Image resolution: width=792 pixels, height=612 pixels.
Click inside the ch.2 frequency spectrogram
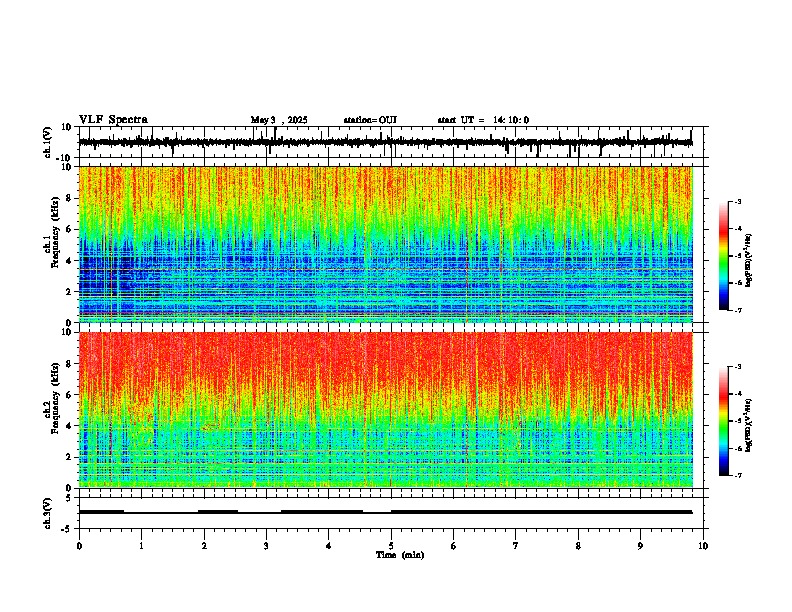(386, 410)
